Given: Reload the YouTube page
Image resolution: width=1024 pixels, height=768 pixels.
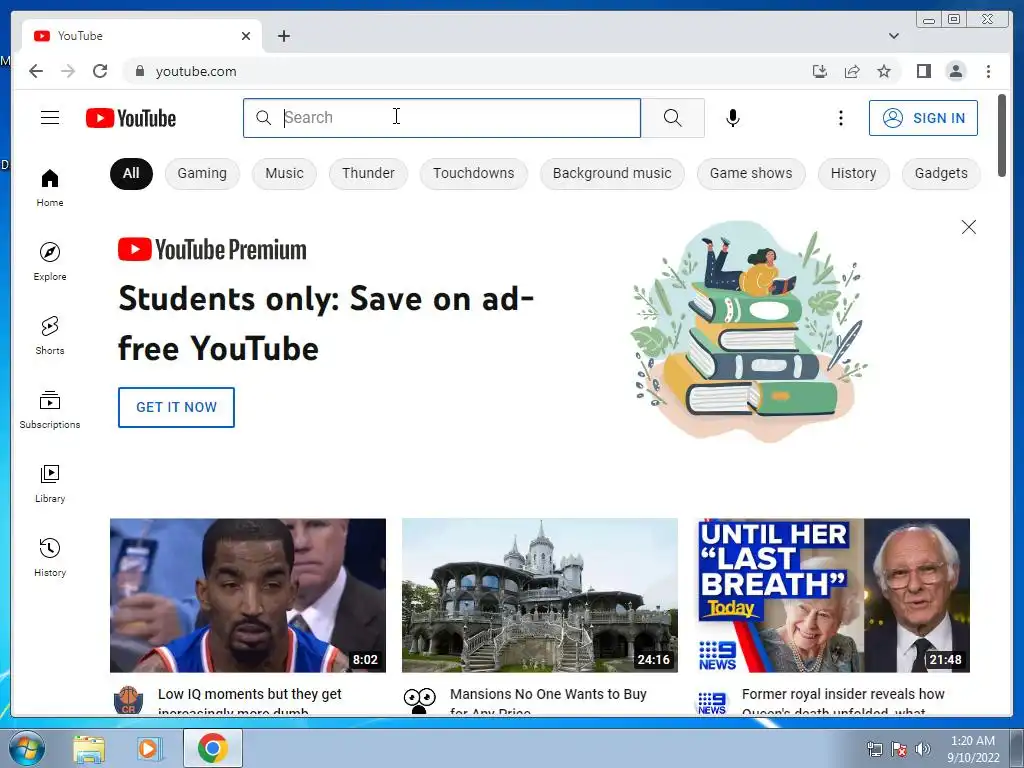Looking at the screenshot, I should click(x=100, y=71).
